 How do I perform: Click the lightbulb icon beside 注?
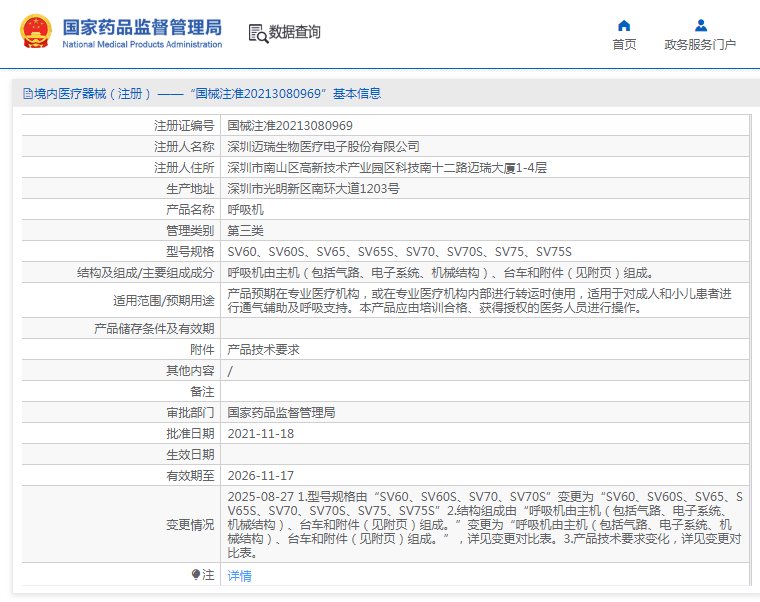click(x=196, y=575)
